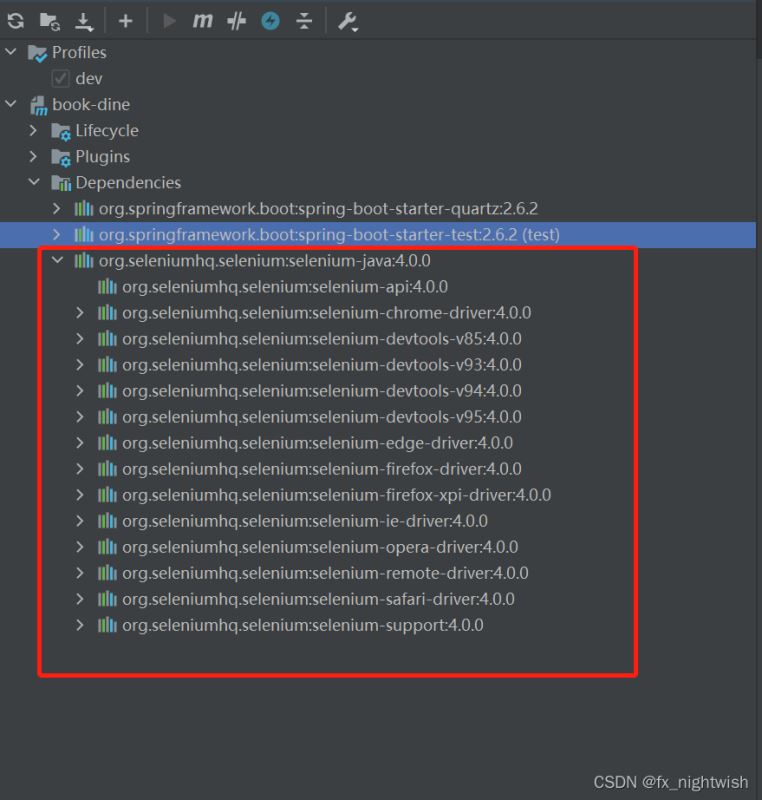
Task: Generate sources and update folders icon
Action: pyautogui.click(x=49, y=21)
